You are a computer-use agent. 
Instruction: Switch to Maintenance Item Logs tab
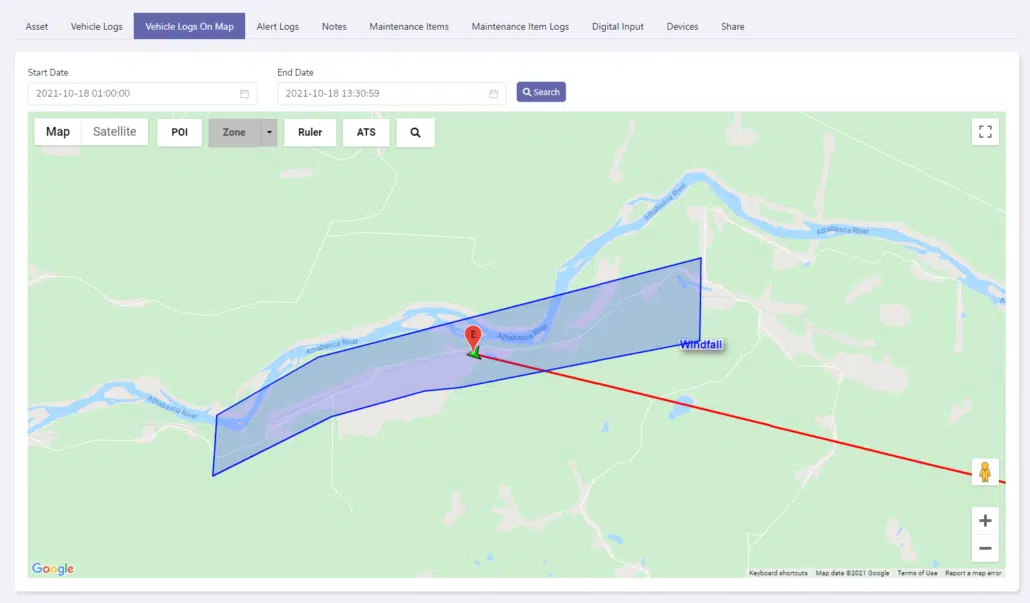click(x=520, y=26)
